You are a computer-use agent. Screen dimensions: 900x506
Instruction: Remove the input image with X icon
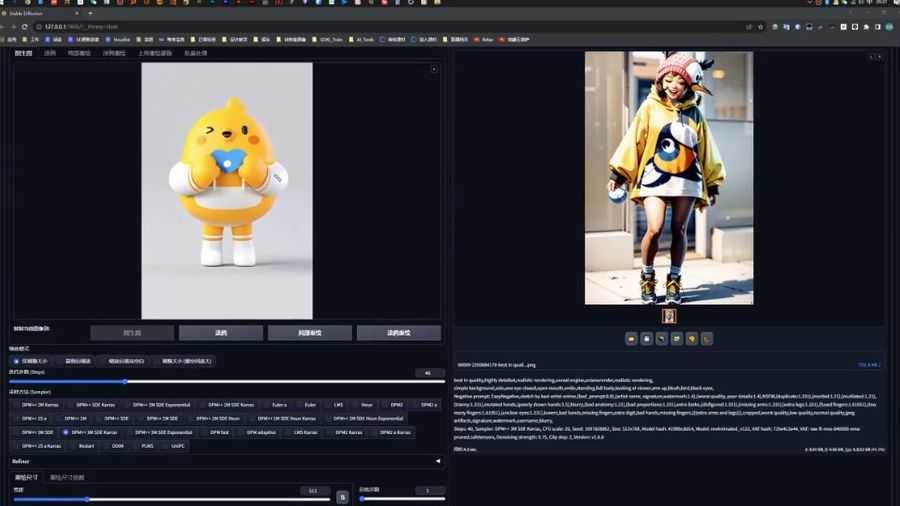pyautogui.click(x=434, y=69)
